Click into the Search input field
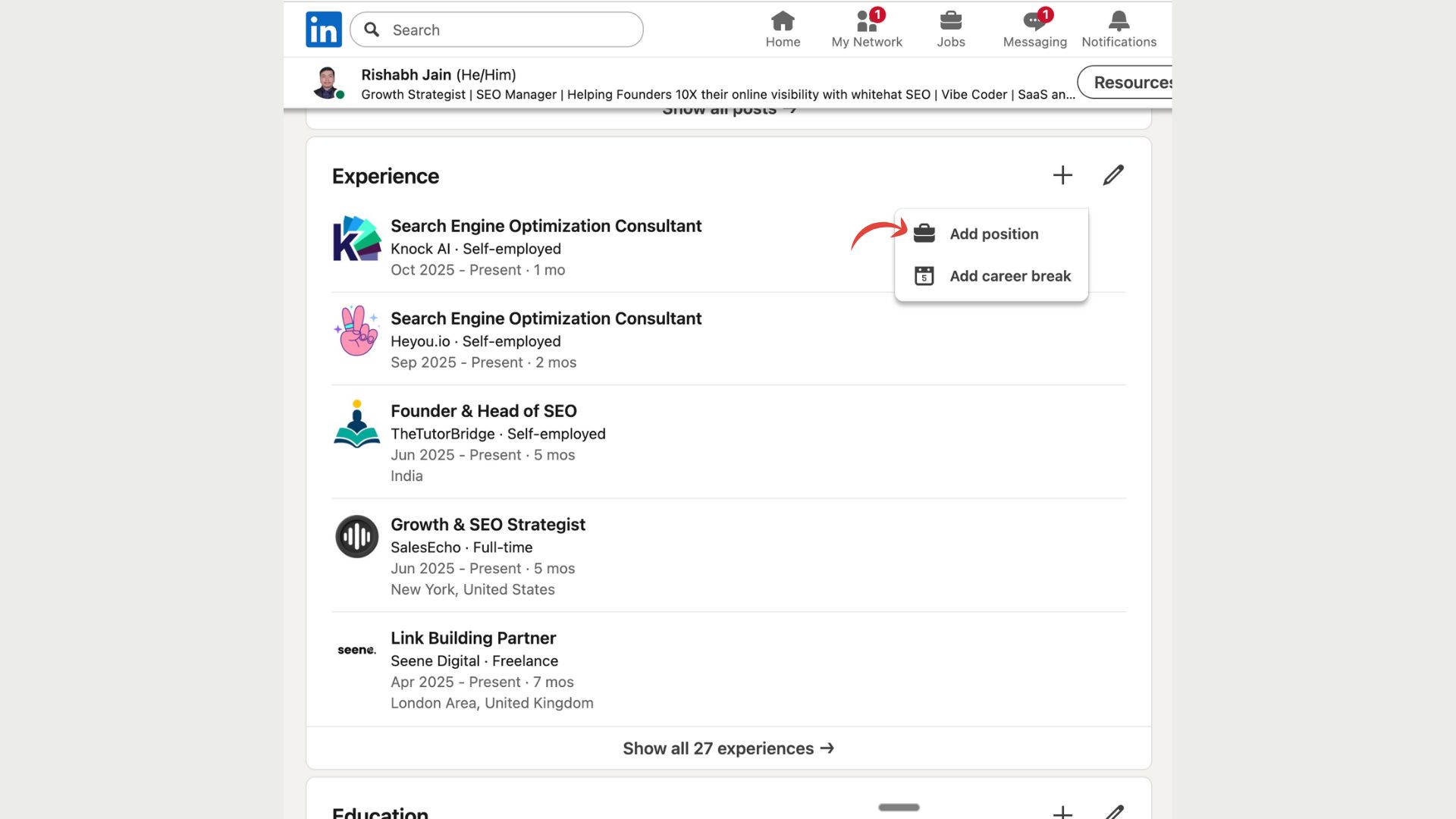The height and width of the screenshot is (819, 1456). tap(508, 30)
